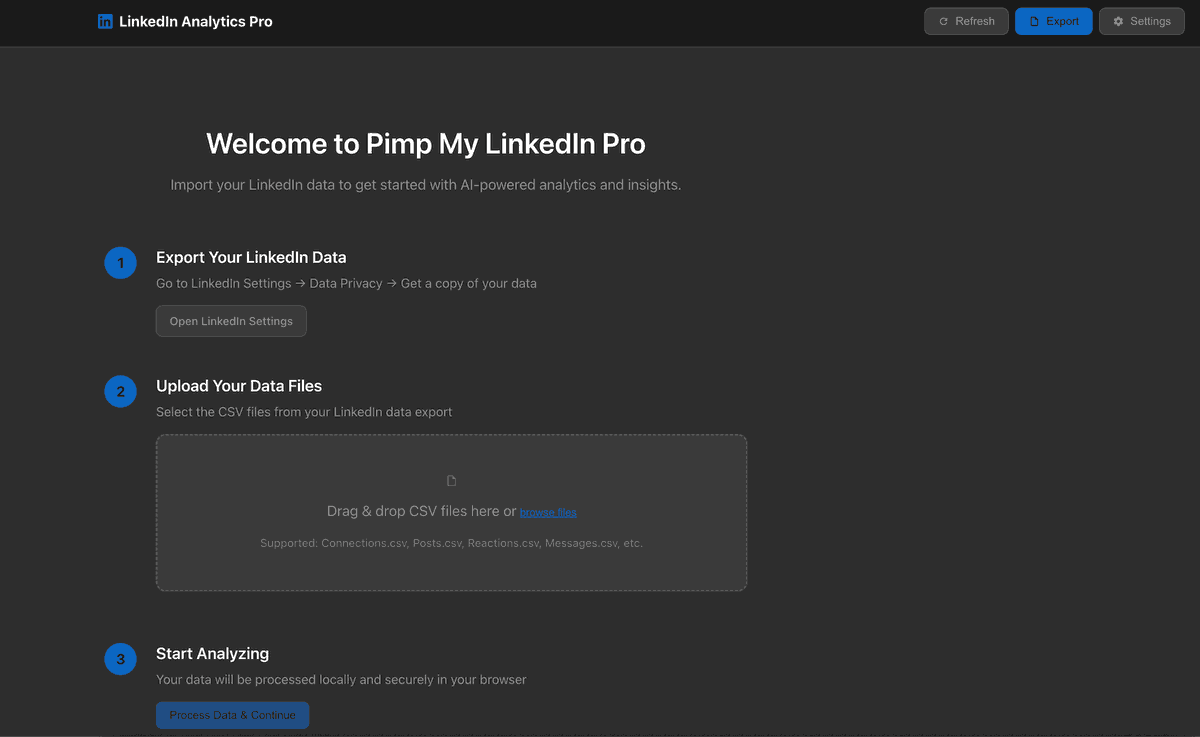Click the Start Analyzing section heading

click(212, 653)
